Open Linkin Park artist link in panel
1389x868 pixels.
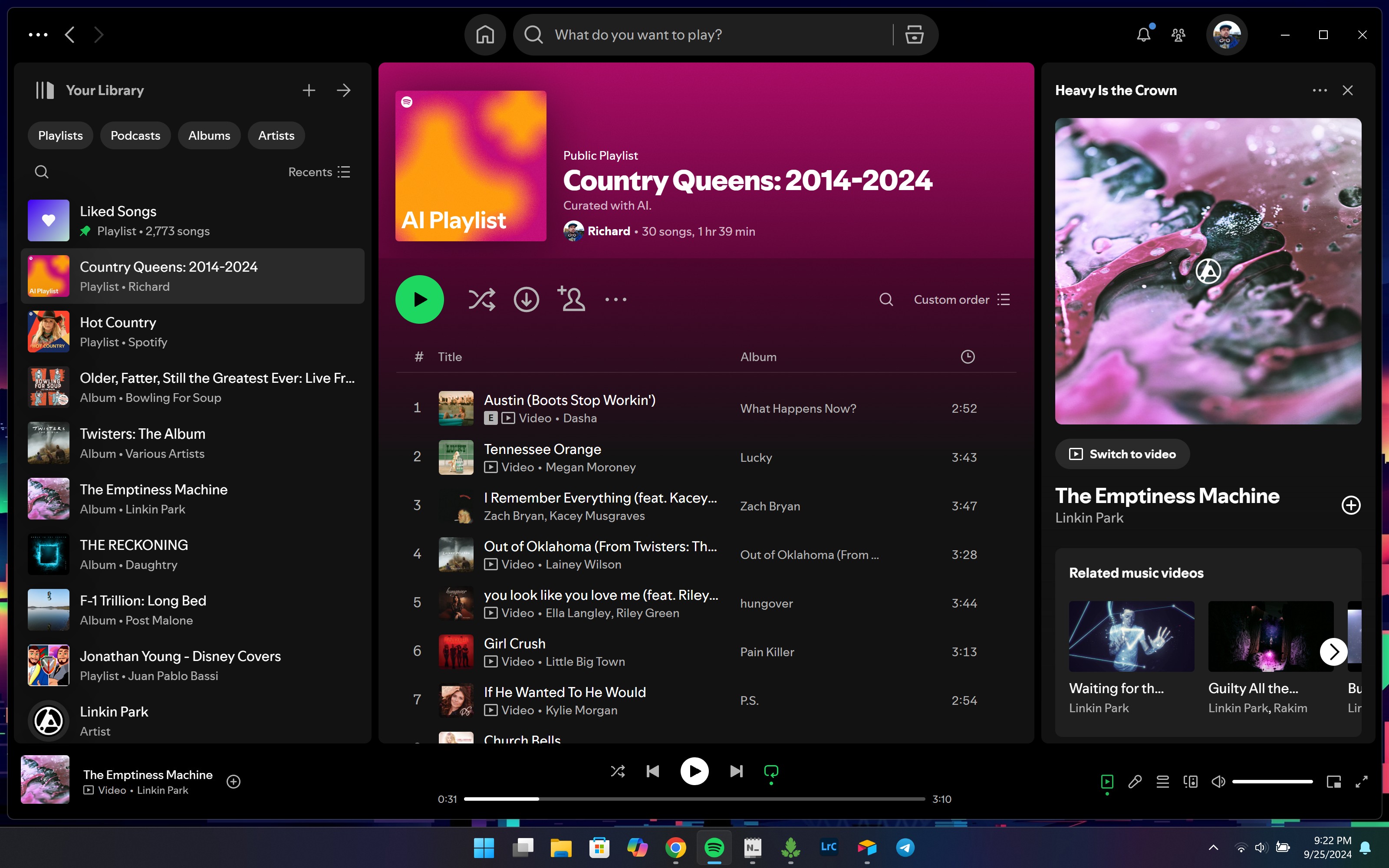coord(1089,518)
